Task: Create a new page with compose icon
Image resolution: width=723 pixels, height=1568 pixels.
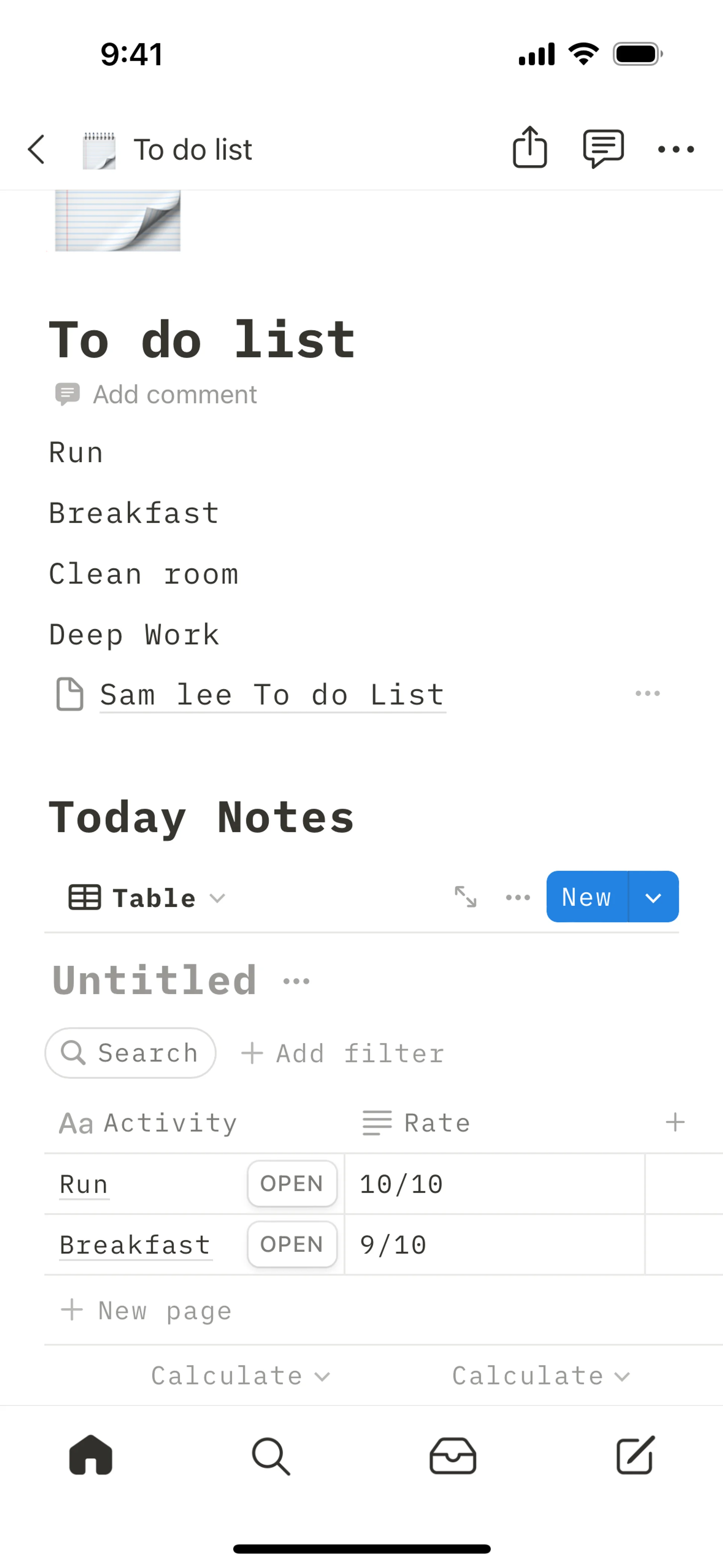Action: 635,1456
